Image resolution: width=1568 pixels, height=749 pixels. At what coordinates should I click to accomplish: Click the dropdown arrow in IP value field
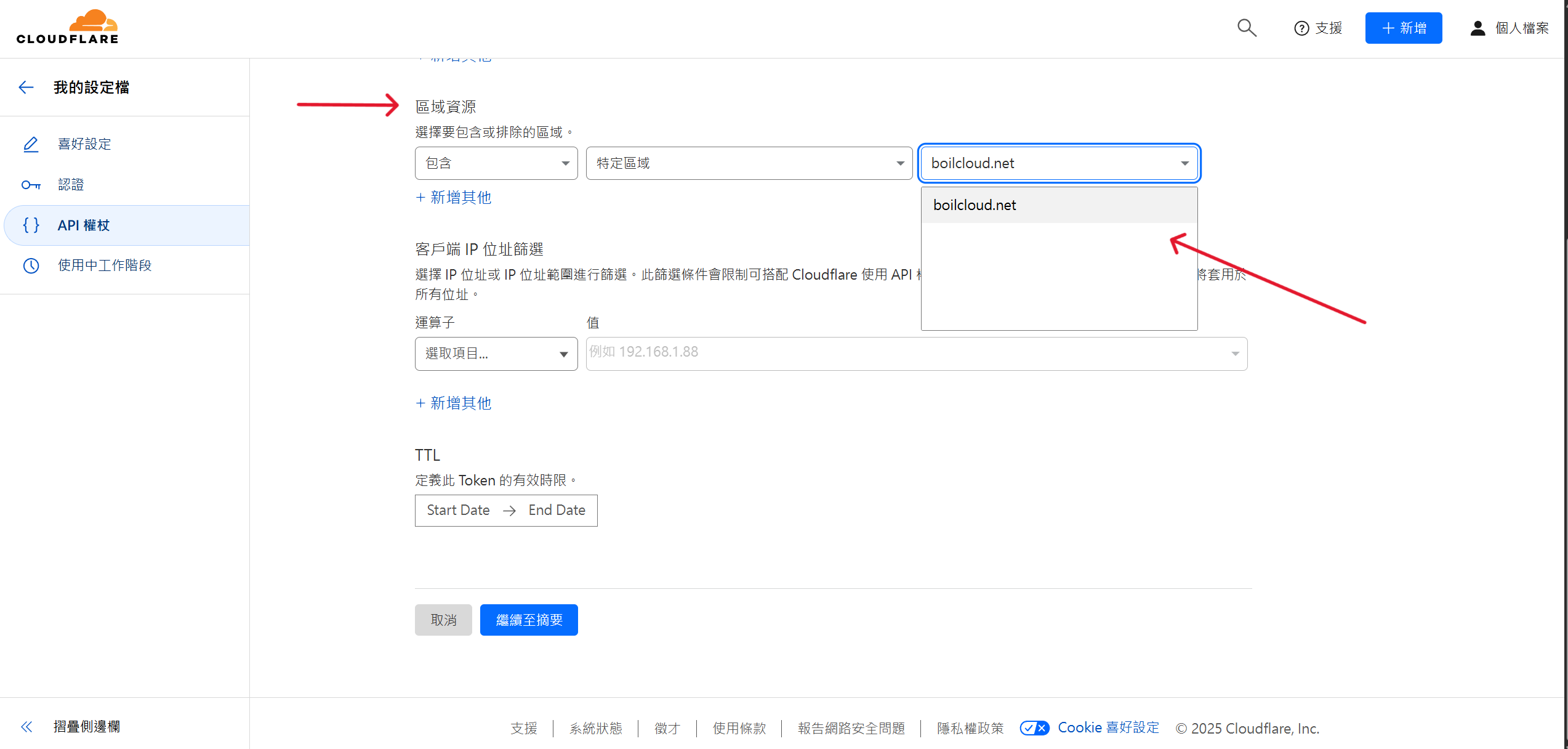point(1235,354)
